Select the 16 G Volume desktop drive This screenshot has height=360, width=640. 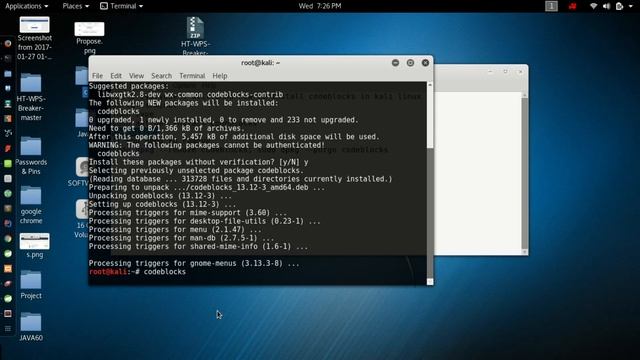(x=82, y=219)
